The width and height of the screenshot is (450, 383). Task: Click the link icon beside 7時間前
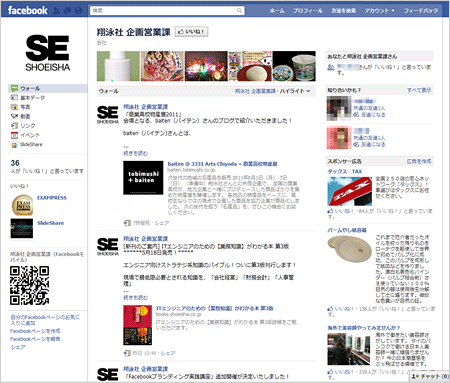(x=127, y=223)
